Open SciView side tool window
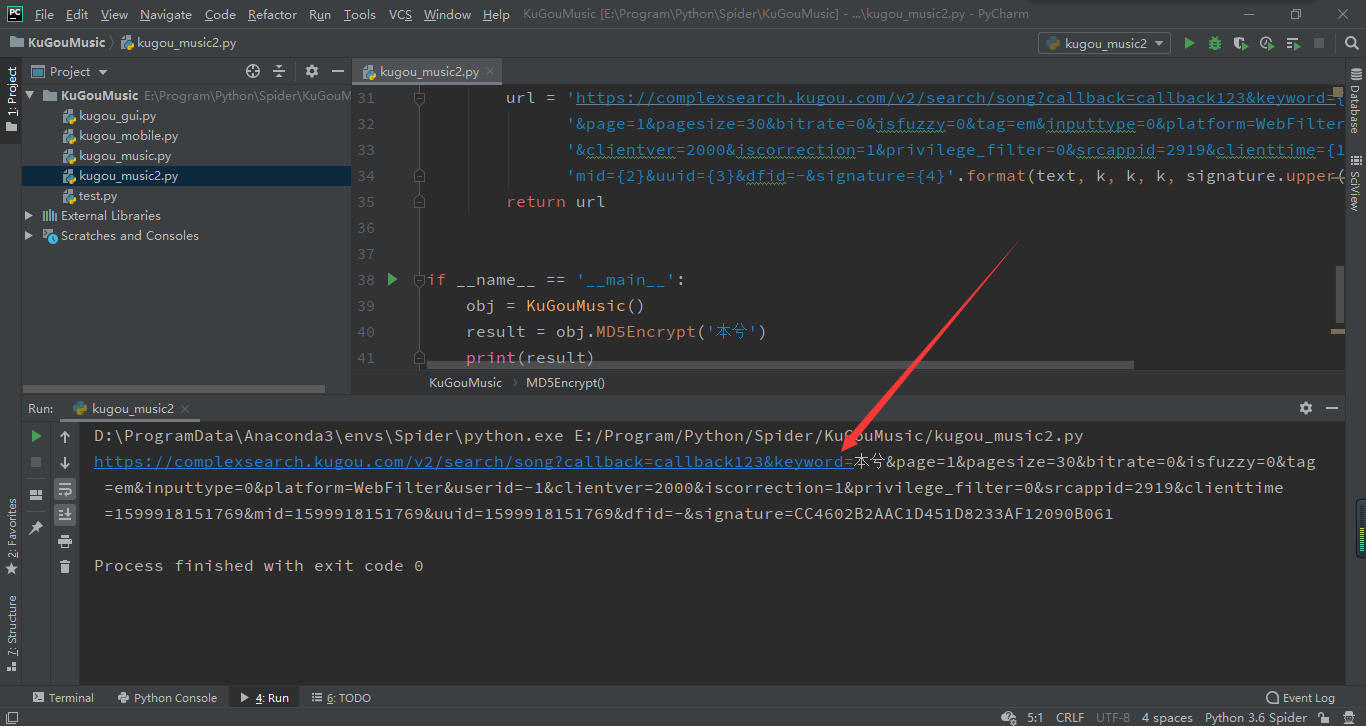 (x=1355, y=181)
